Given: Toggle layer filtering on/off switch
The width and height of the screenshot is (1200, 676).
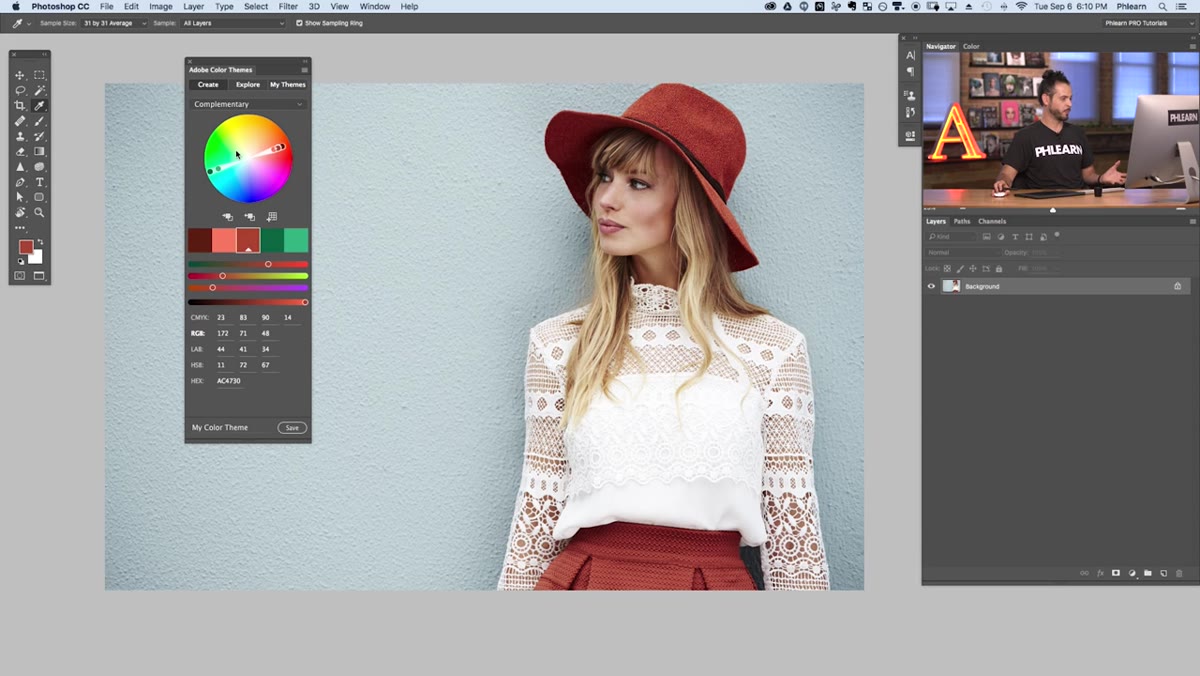Looking at the screenshot, I should (x=1057, y=235).
